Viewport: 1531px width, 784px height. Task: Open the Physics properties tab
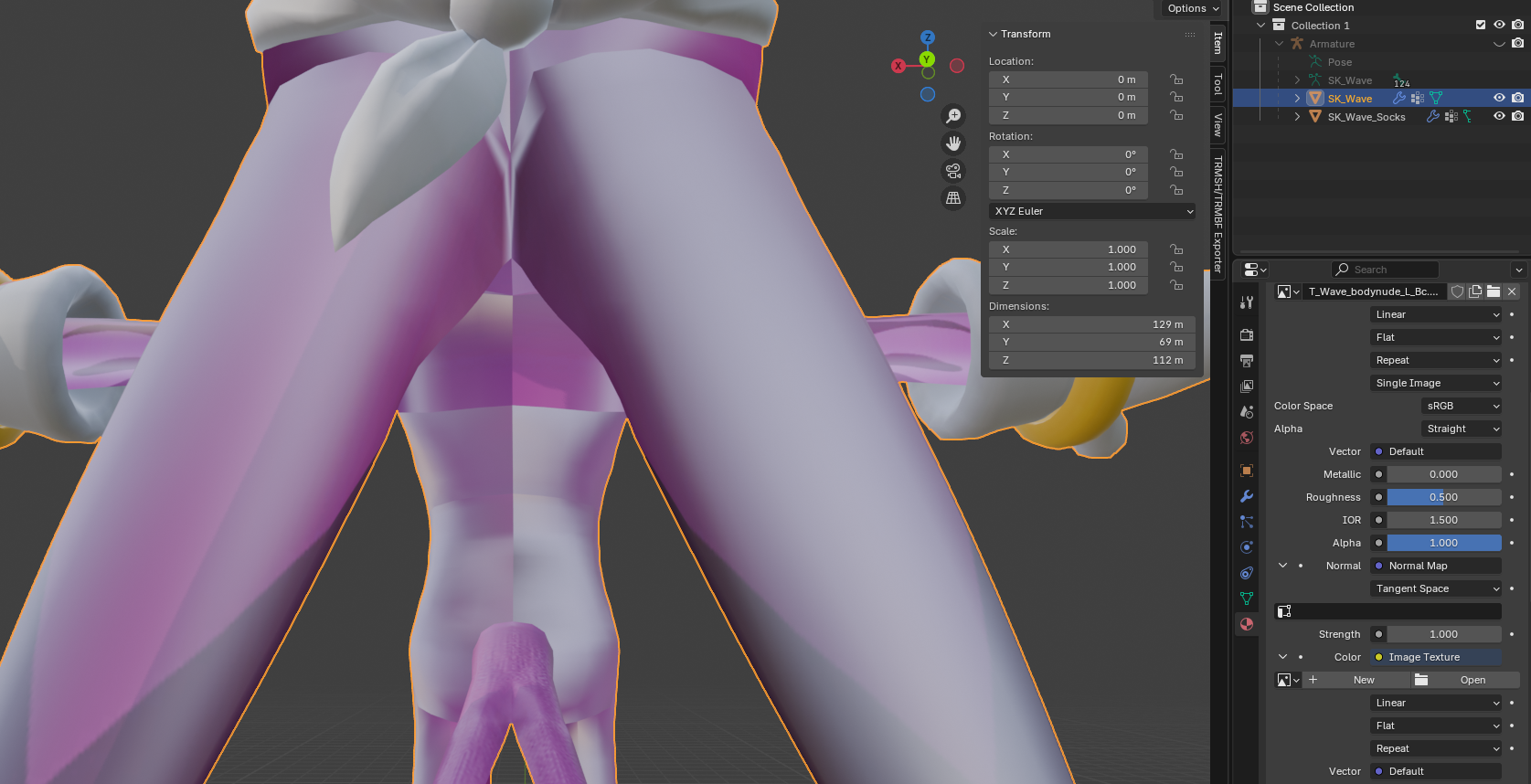point(1247,547)
